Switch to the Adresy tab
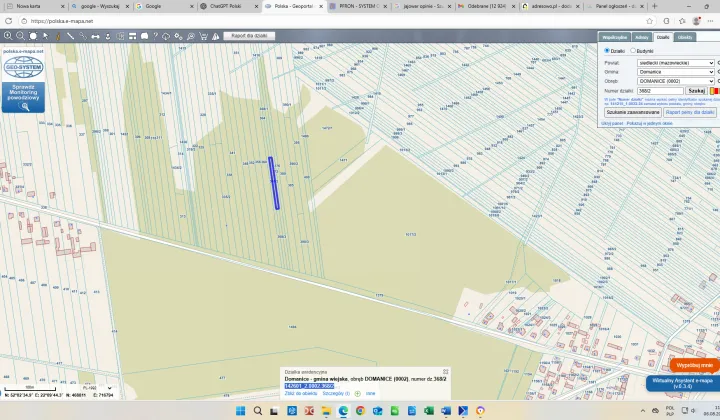The width and height of the screenshot is (720, 420). tap(642, 37)
